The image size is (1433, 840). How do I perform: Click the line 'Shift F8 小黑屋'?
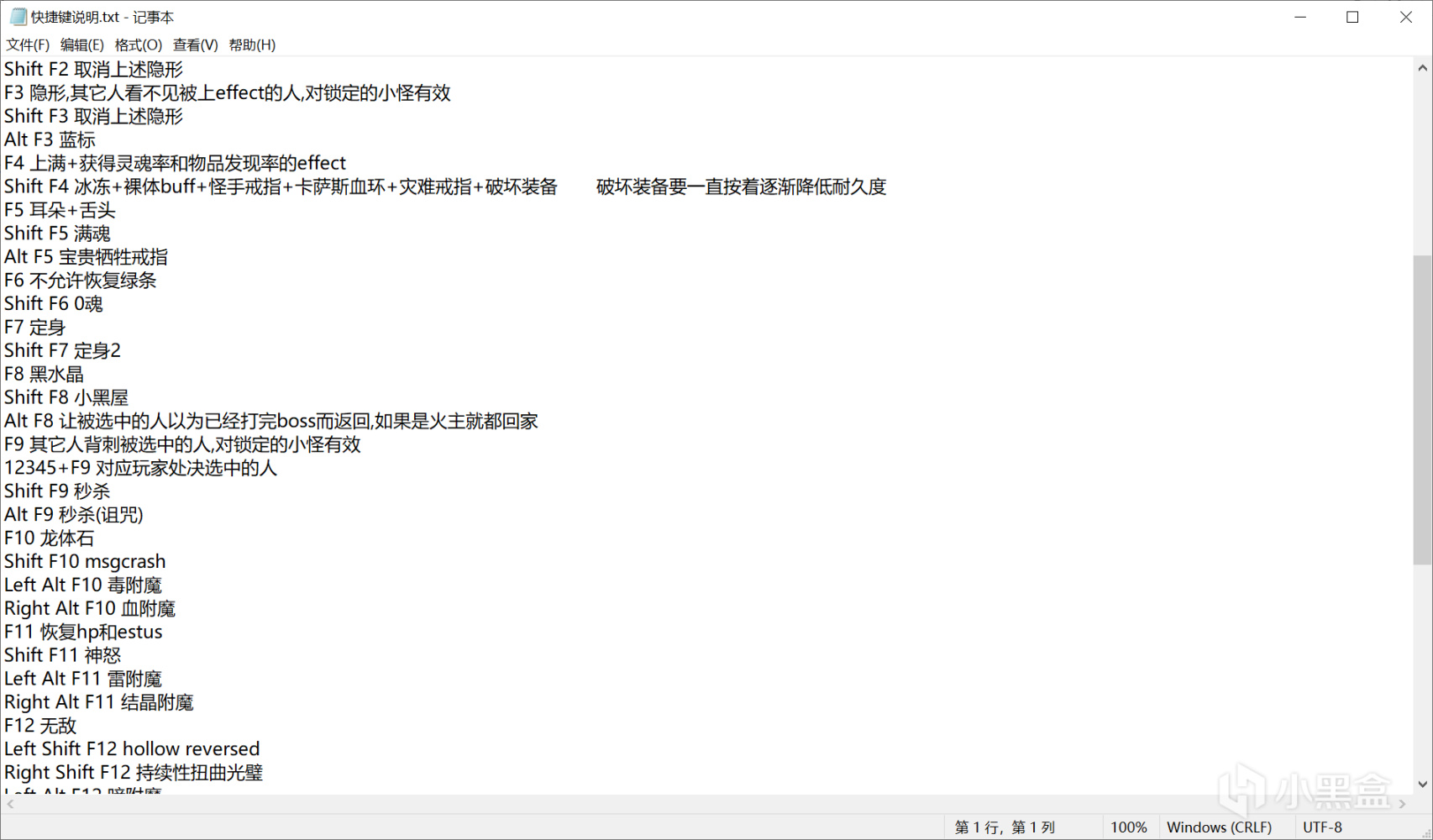click(x=66, y=398)
